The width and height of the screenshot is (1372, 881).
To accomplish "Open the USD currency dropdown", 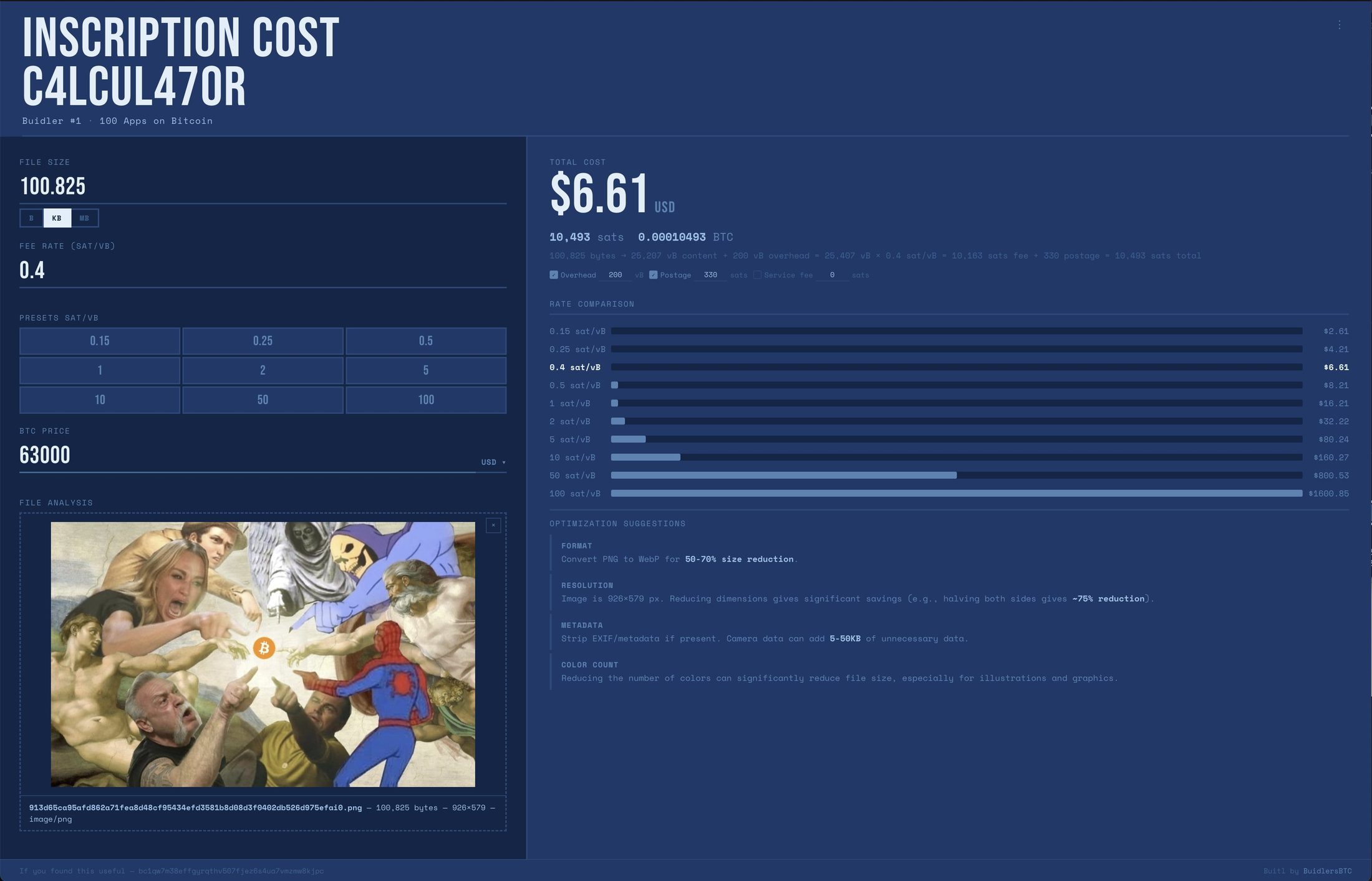I will click(493, 462).
